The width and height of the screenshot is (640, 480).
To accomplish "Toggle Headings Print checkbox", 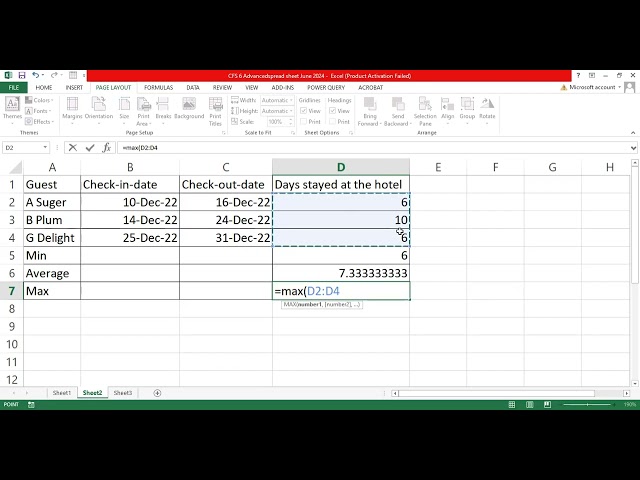I will pos(332,122).
